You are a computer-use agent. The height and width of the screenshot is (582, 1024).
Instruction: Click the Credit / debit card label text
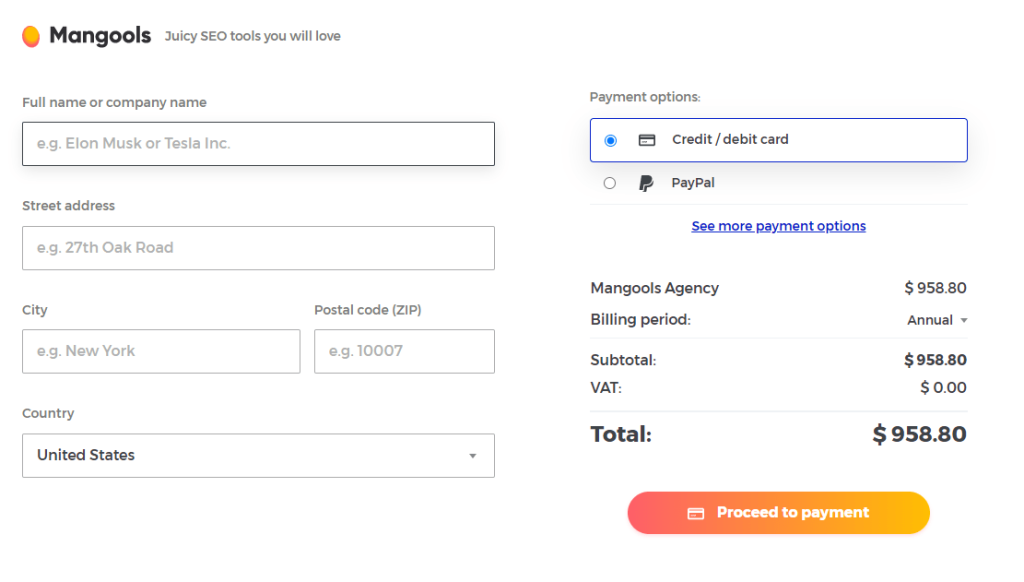coord(730,140)
